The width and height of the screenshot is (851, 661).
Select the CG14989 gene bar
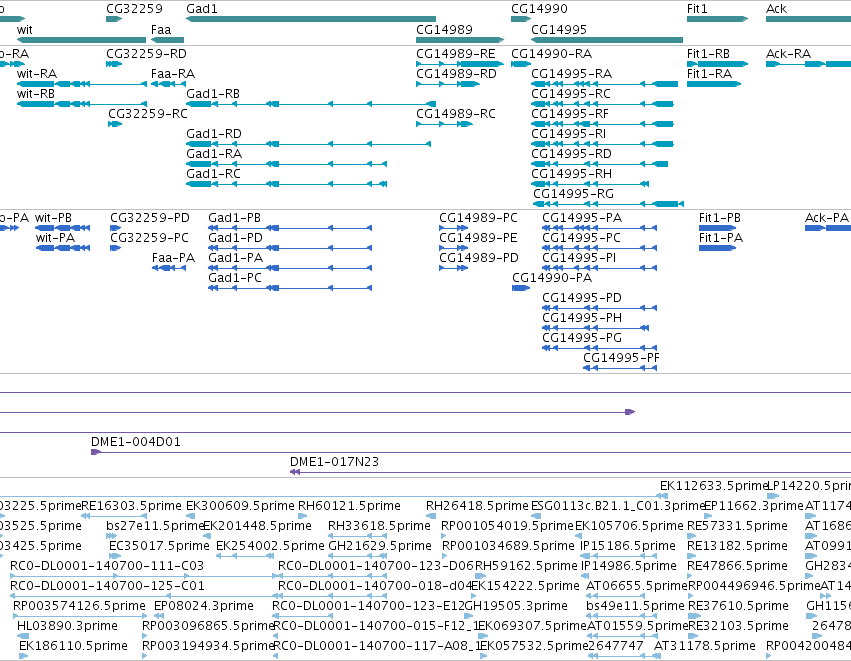[x=460, y=40]
